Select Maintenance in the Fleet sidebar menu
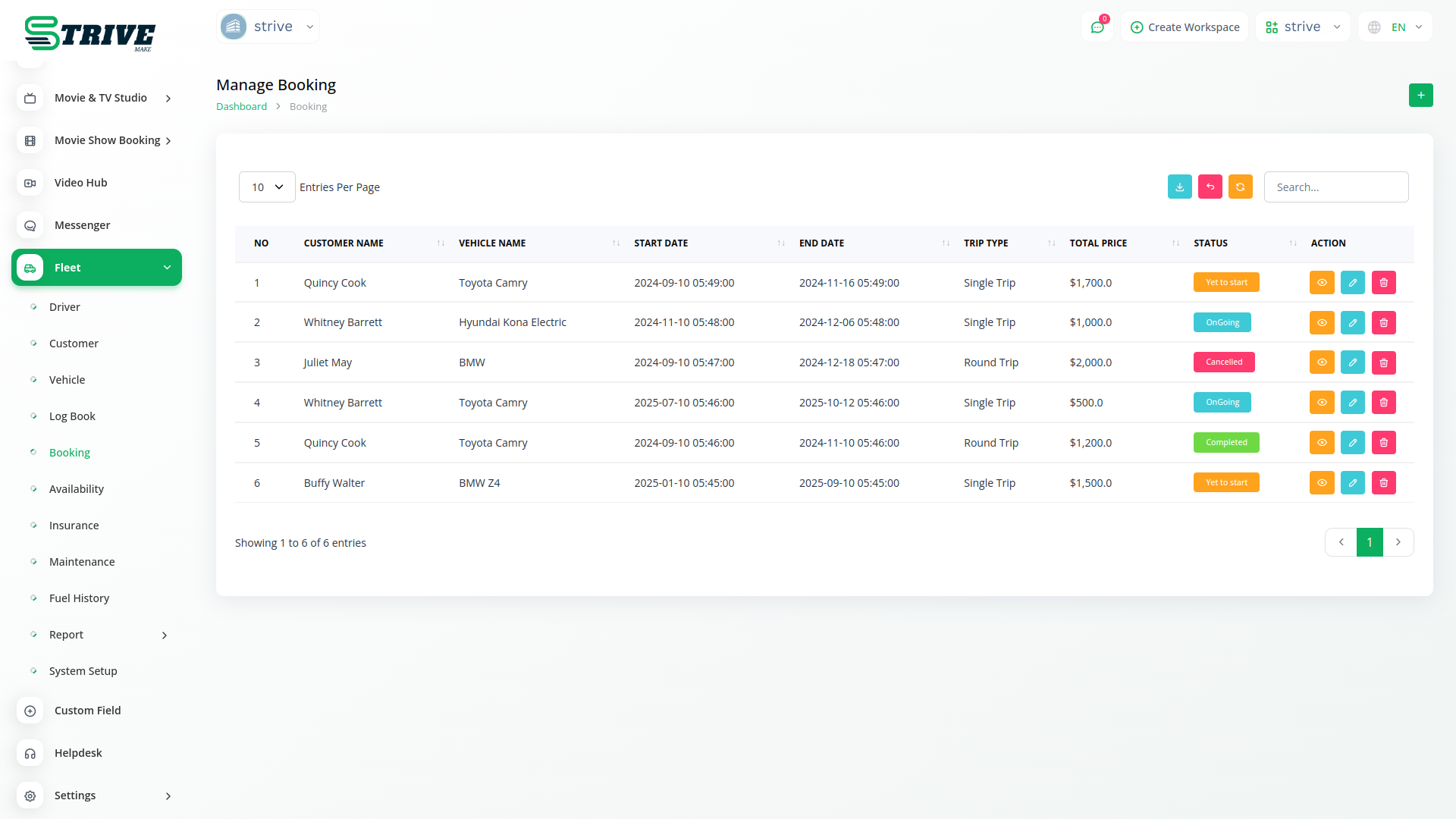Image resolution: width=1456 pixels, height=819 pixels. pyautogui.click(x=82, y=562)
